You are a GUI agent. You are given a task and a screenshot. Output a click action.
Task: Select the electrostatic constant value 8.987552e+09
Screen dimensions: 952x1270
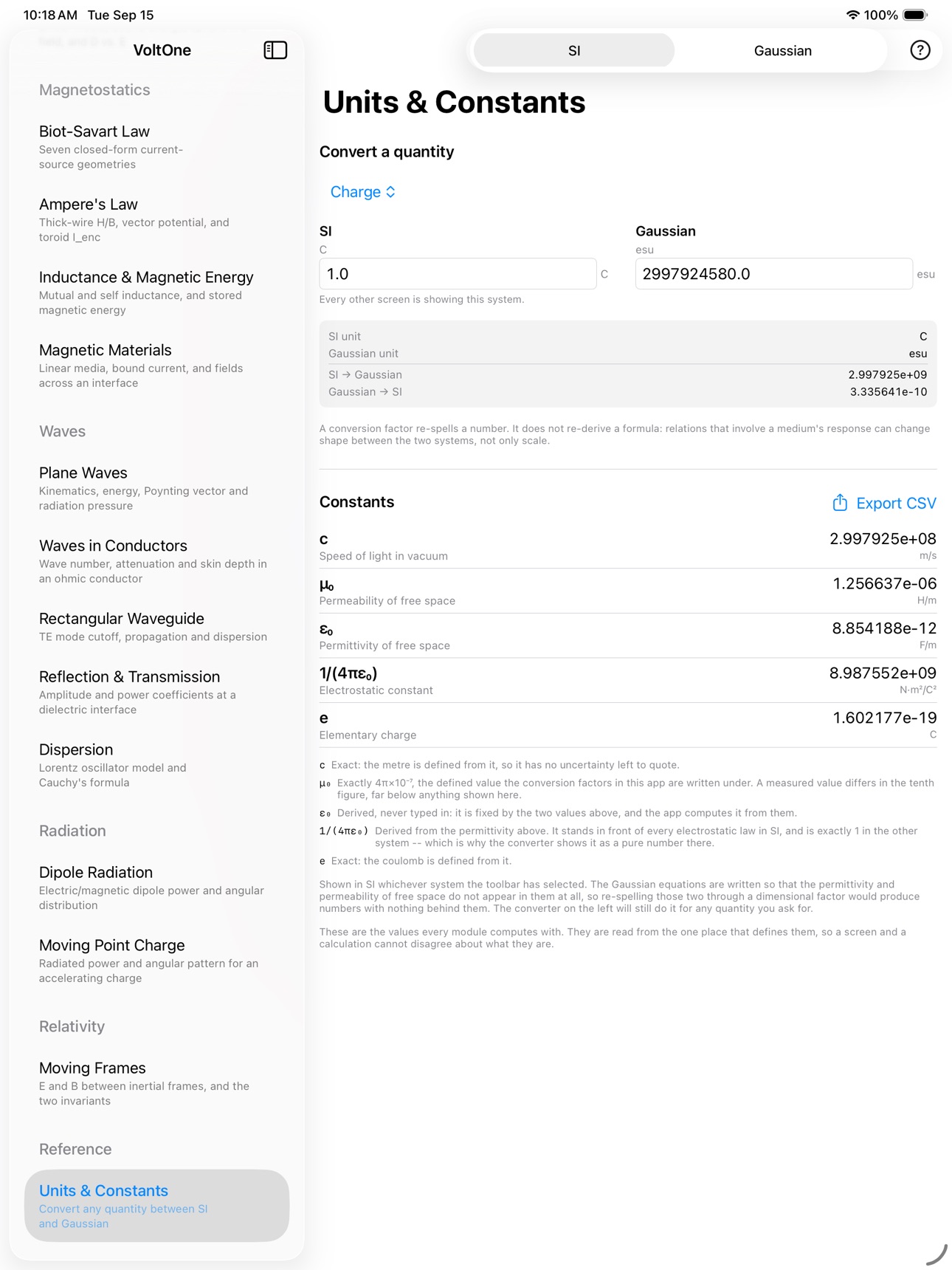pos(883,673)
